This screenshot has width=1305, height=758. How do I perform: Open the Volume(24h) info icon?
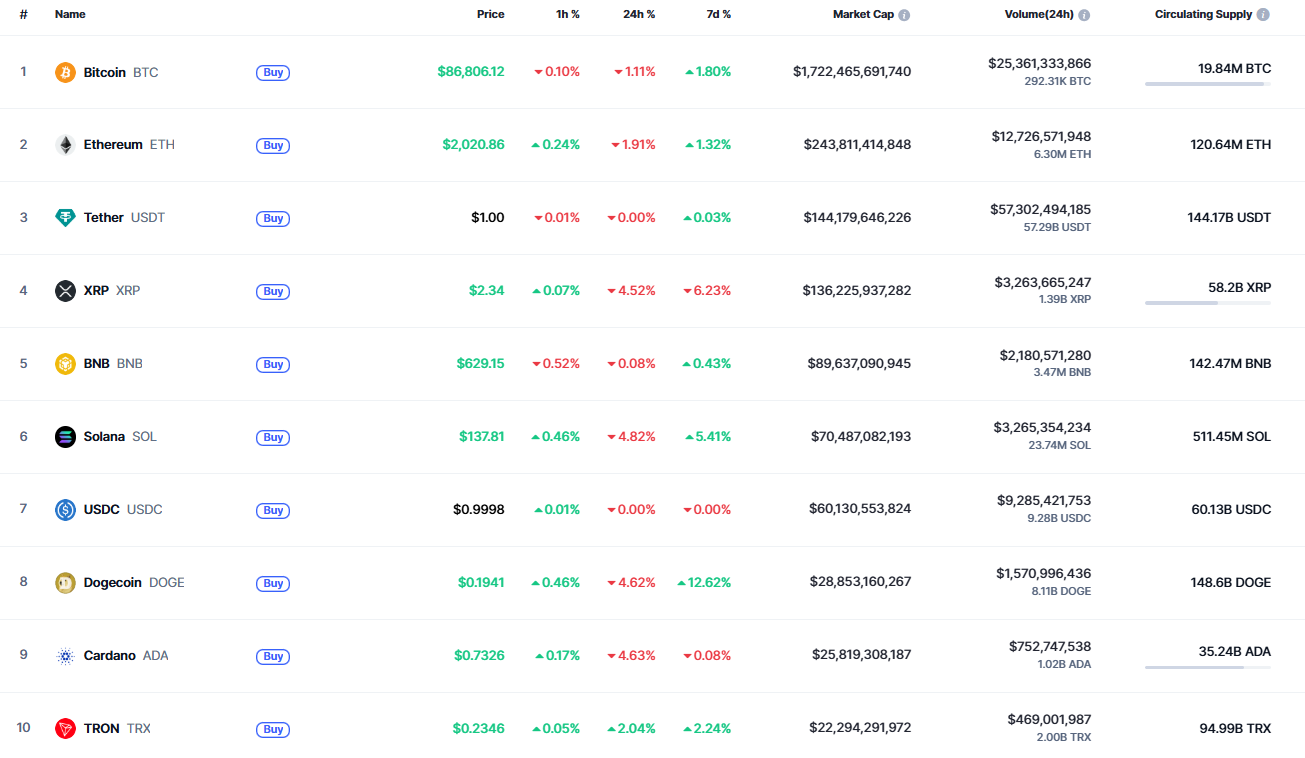[1084, 15]
